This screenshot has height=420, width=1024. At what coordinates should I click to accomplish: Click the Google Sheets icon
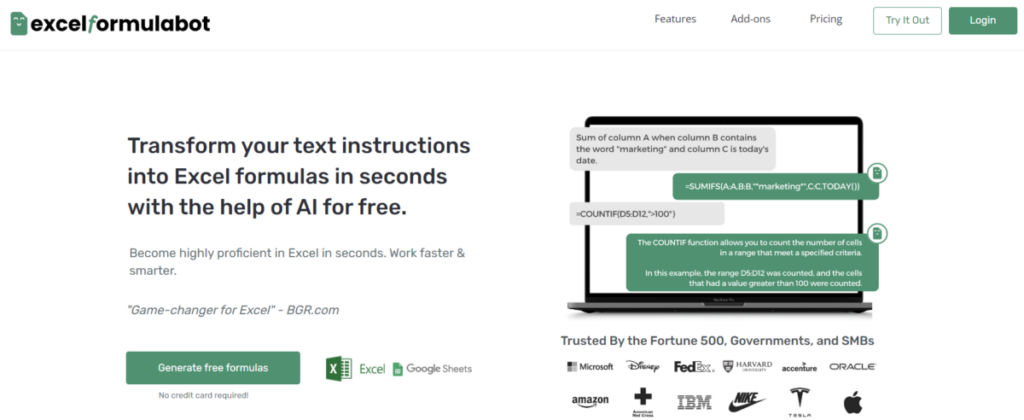(398, 369)
